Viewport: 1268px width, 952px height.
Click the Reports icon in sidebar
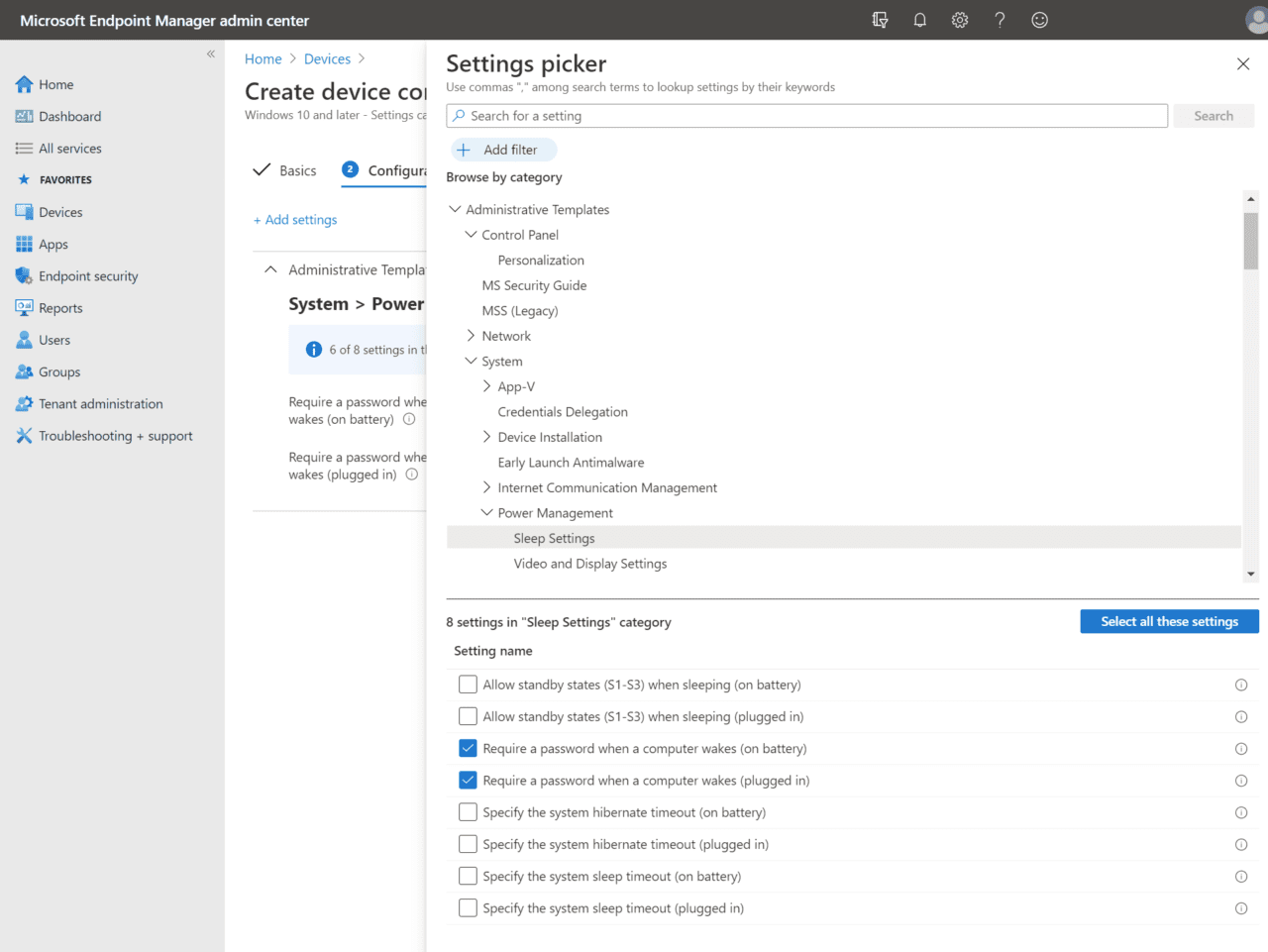coord(24,308)
